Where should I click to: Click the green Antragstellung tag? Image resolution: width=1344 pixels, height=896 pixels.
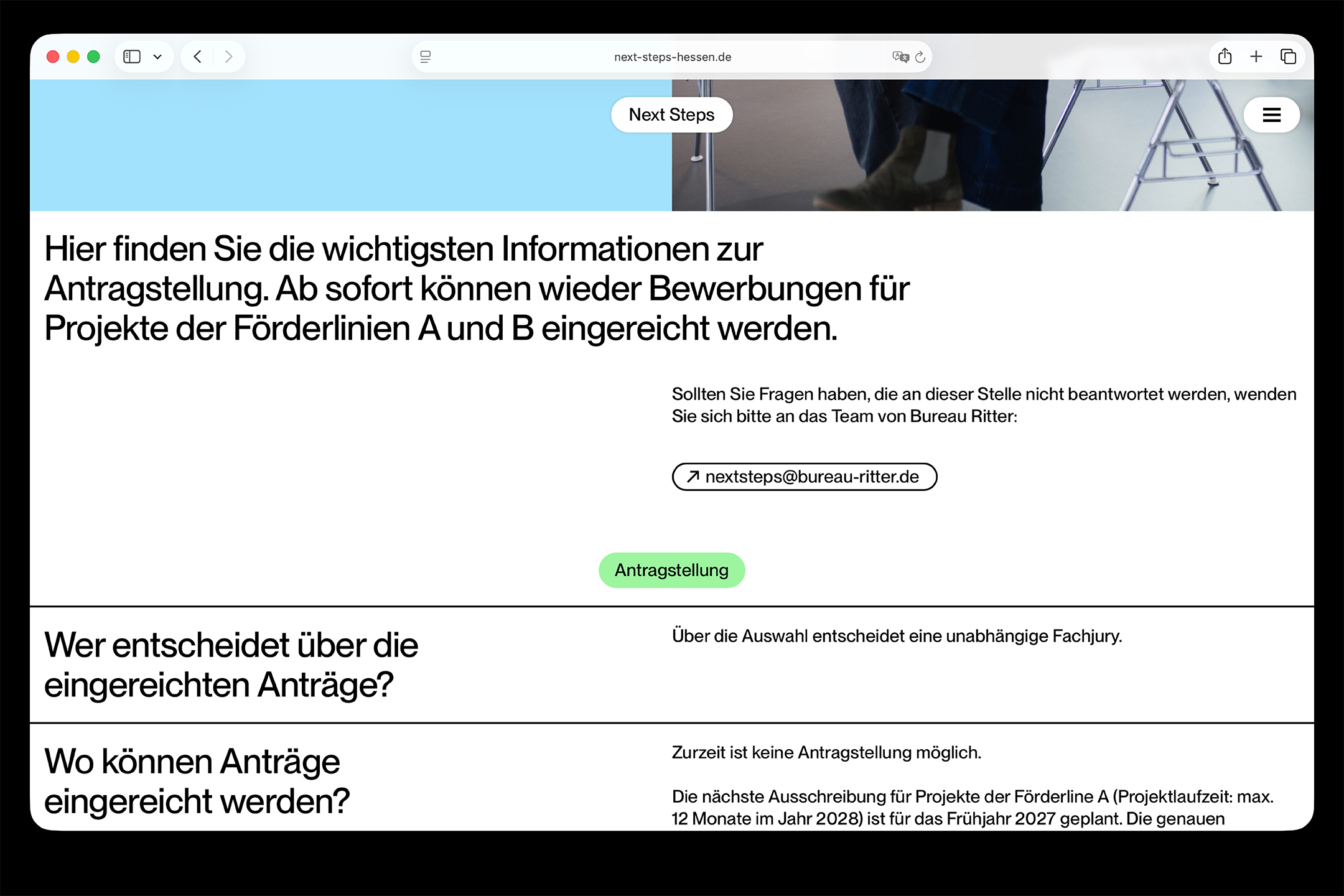point(672,570)
